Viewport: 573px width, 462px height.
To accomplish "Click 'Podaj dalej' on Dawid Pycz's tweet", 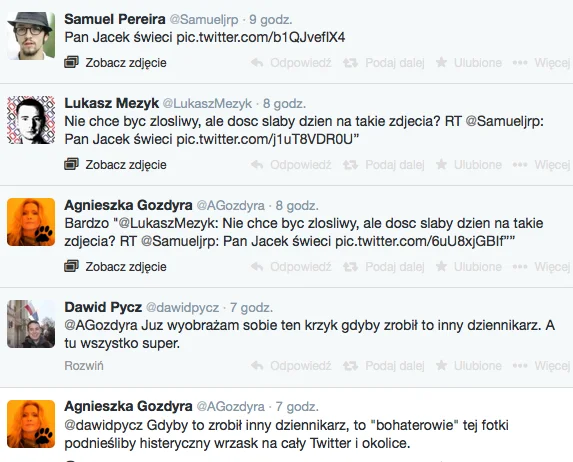I will click(x=395, y=366).
